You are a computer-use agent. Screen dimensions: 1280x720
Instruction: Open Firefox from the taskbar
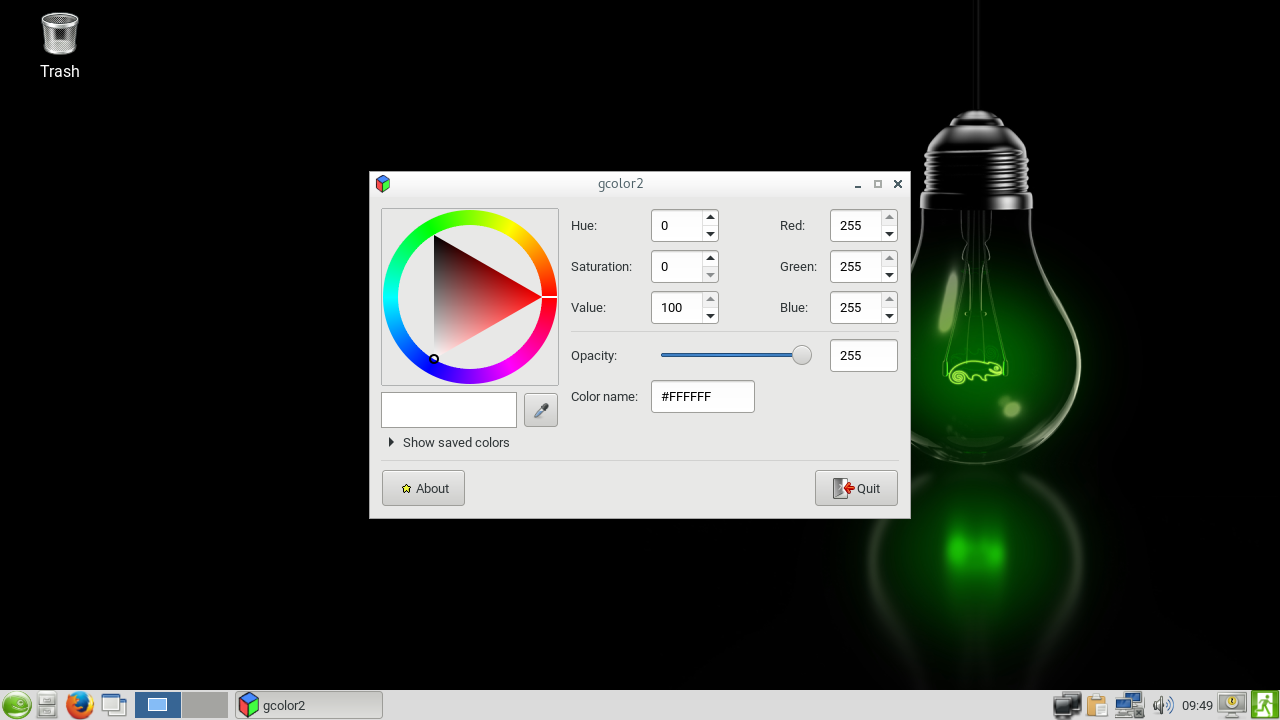pos(80,705)
